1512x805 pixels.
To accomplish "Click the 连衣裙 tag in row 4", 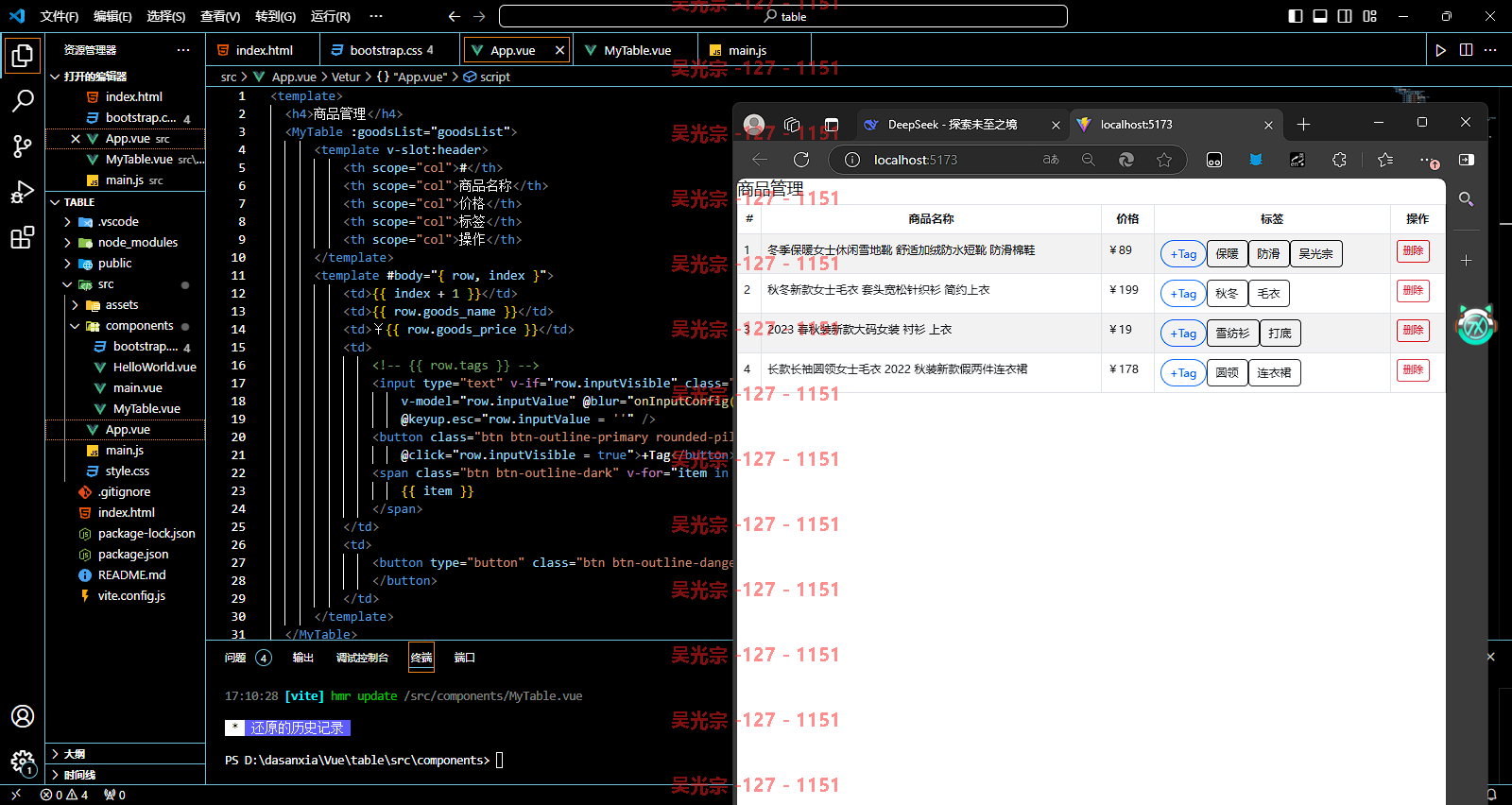I will (x=1274, y=373).
